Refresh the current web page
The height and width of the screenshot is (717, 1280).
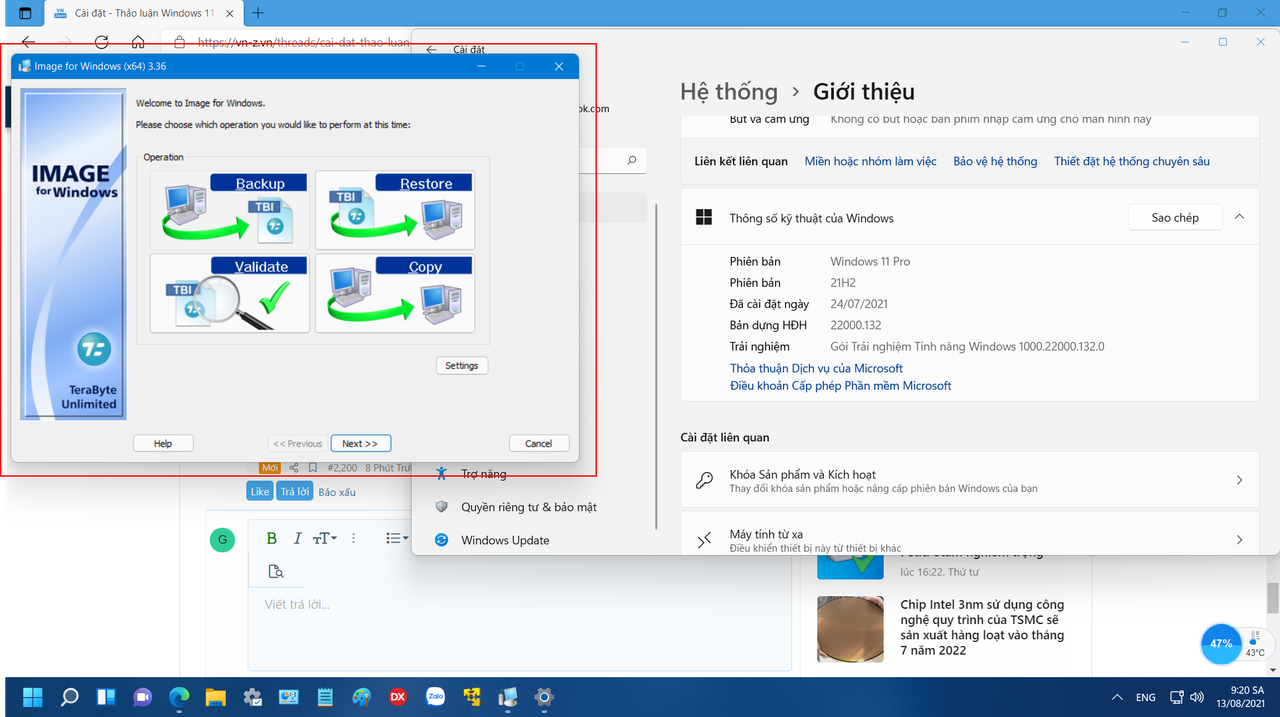(101, 43)
